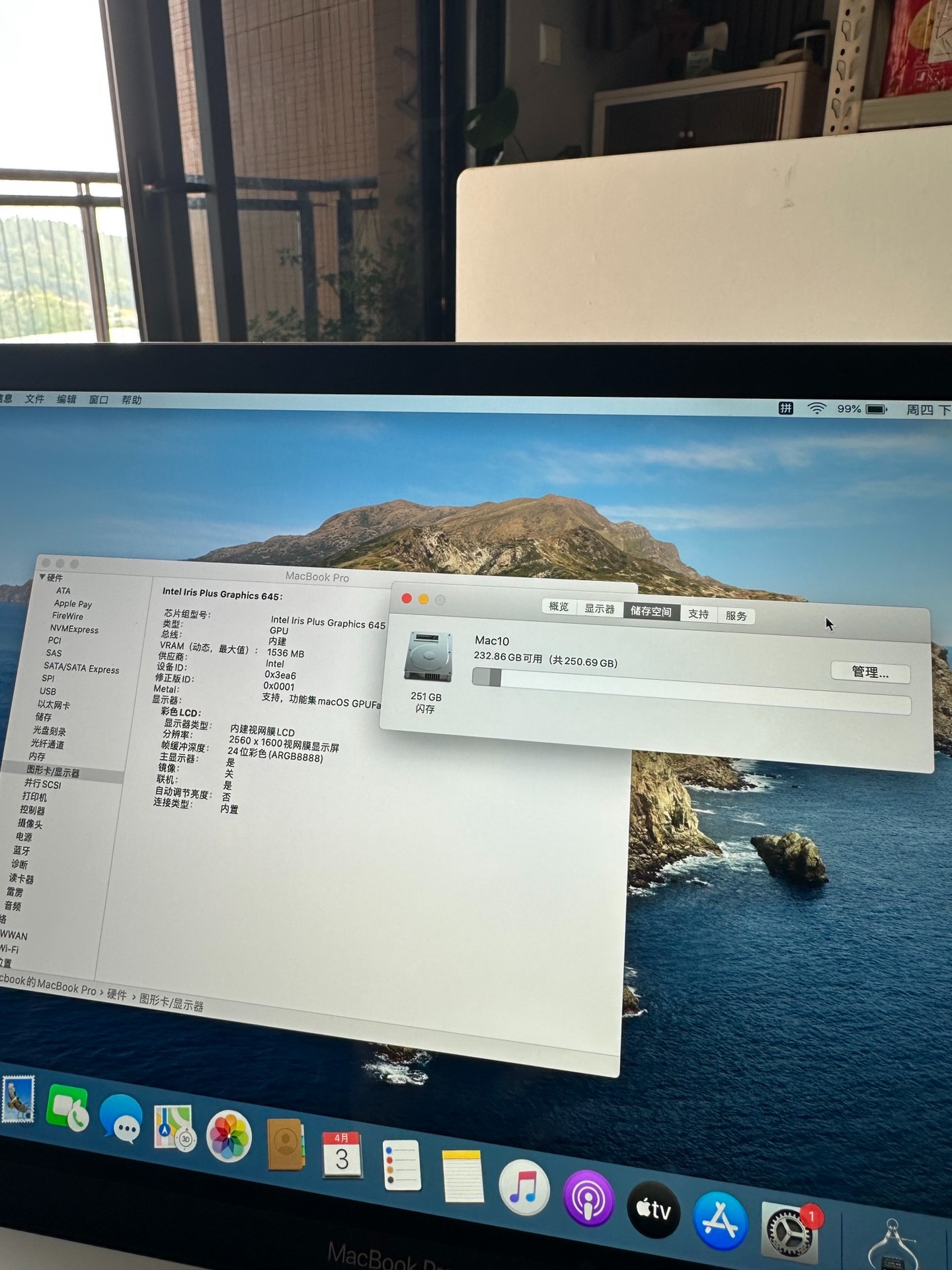Click the Wi-Fi status icon
The image size is (952, 1270).
coord(817,409)
